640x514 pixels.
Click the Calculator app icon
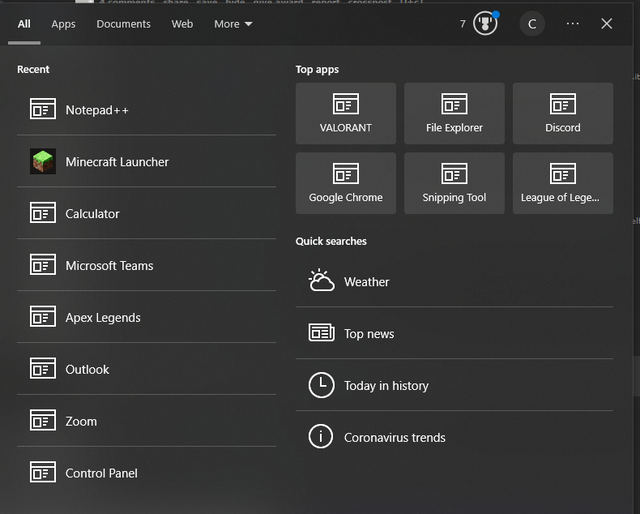point(43,212)
